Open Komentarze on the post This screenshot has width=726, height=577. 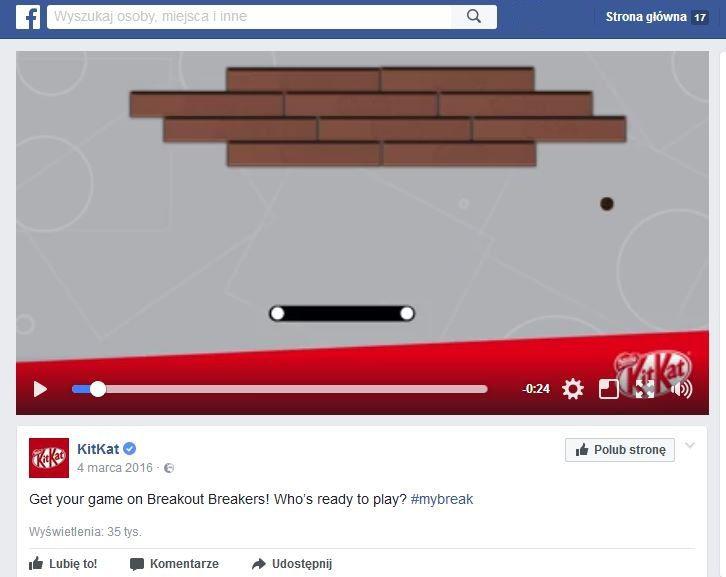coord(174,564)
